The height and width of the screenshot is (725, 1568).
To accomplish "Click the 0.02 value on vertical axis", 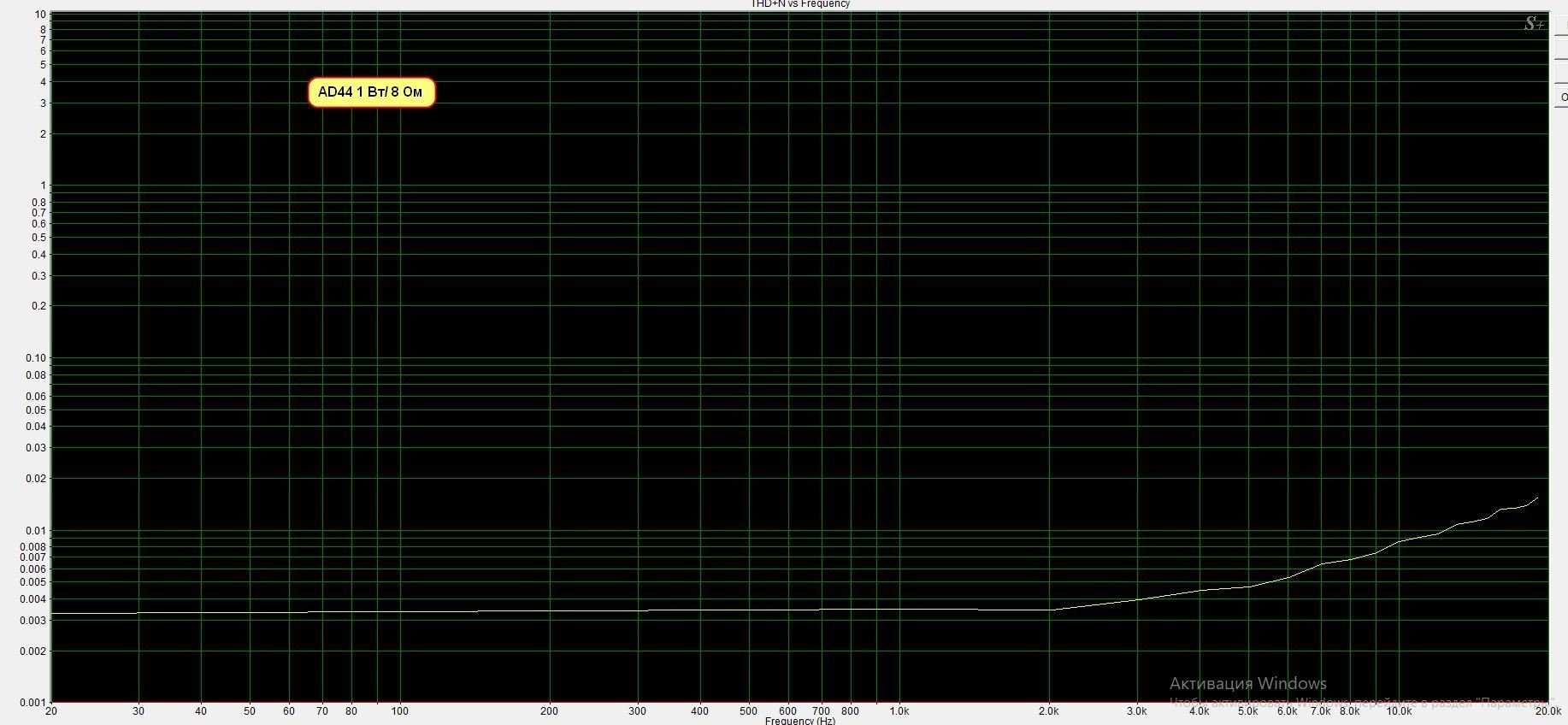I will (36, 479).
